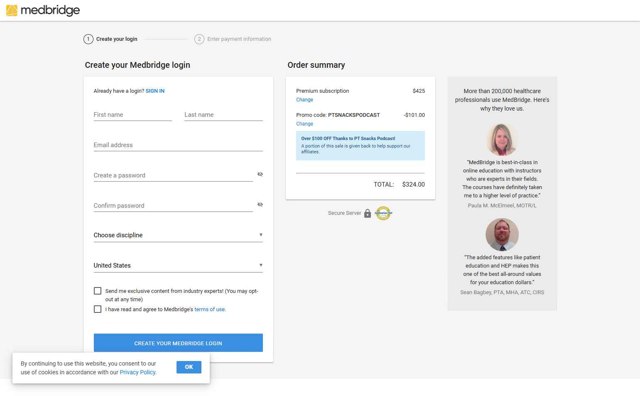
Task: Open the United States country dropdown
Action: click(178, 265)
